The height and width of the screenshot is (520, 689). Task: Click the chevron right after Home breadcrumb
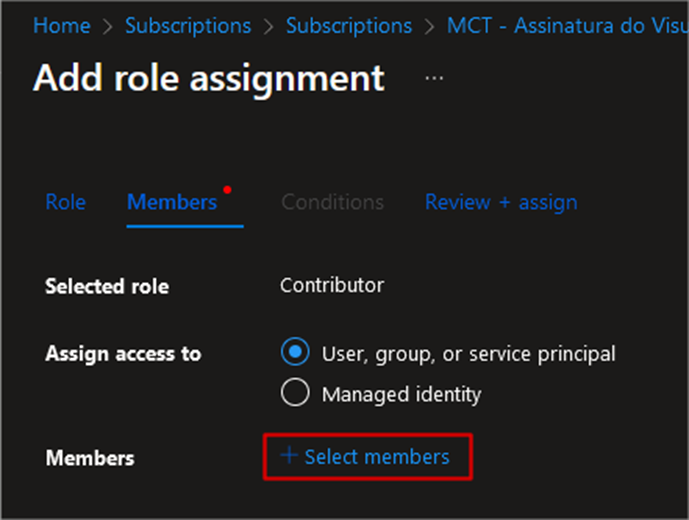click(x=108, y=26)
